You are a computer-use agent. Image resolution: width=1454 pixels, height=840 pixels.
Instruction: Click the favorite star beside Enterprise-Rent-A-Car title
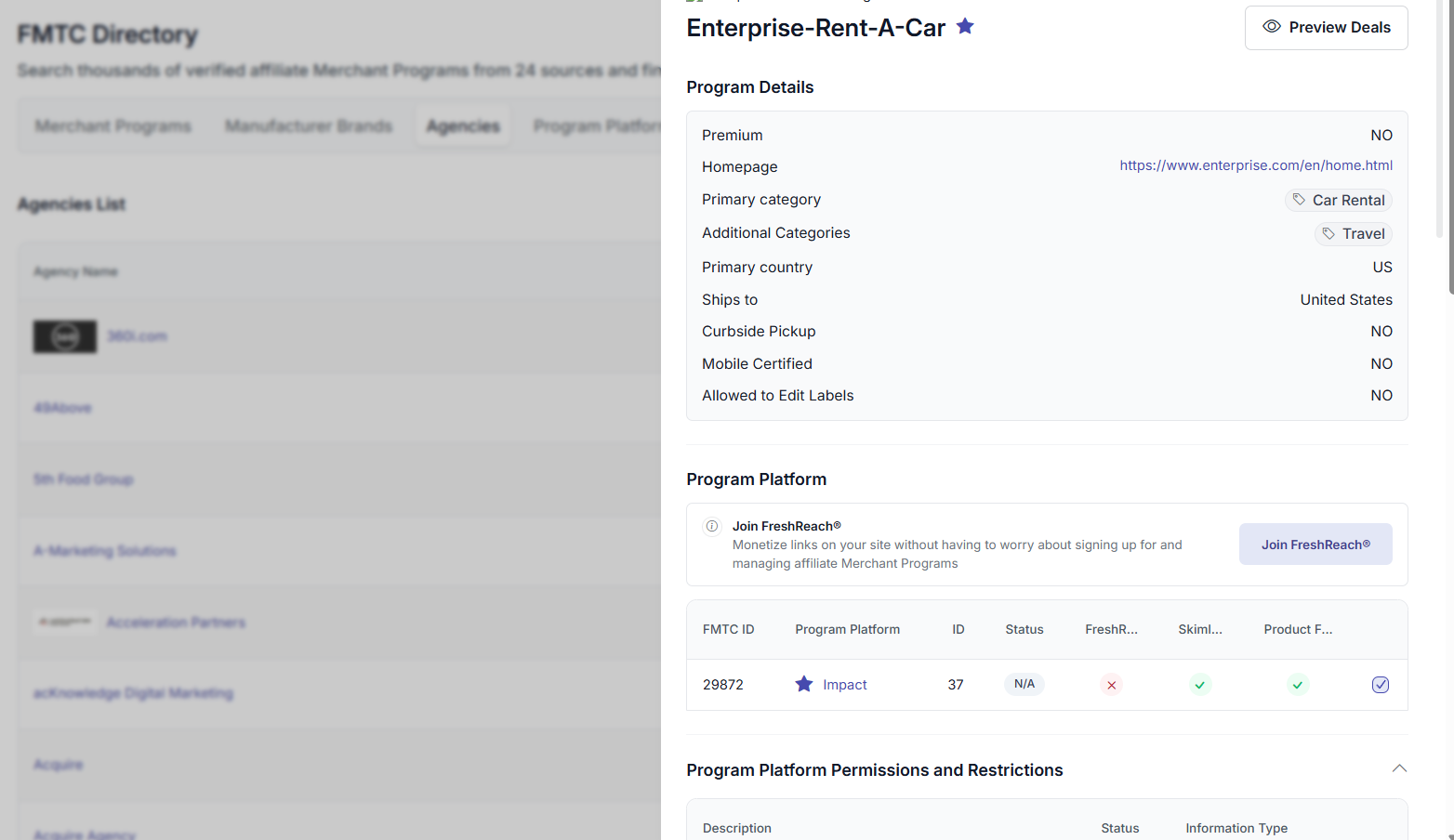[965, 27]
